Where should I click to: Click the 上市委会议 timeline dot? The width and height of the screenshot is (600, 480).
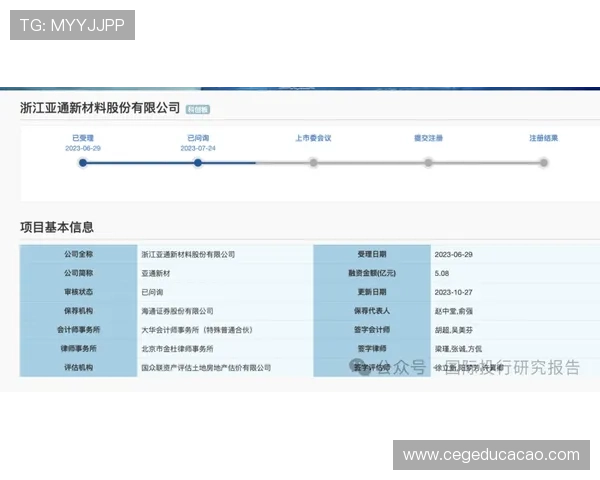[313, 163]
